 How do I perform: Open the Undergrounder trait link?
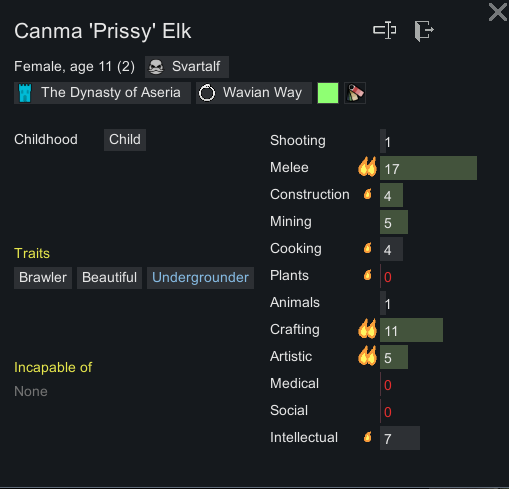200,278
